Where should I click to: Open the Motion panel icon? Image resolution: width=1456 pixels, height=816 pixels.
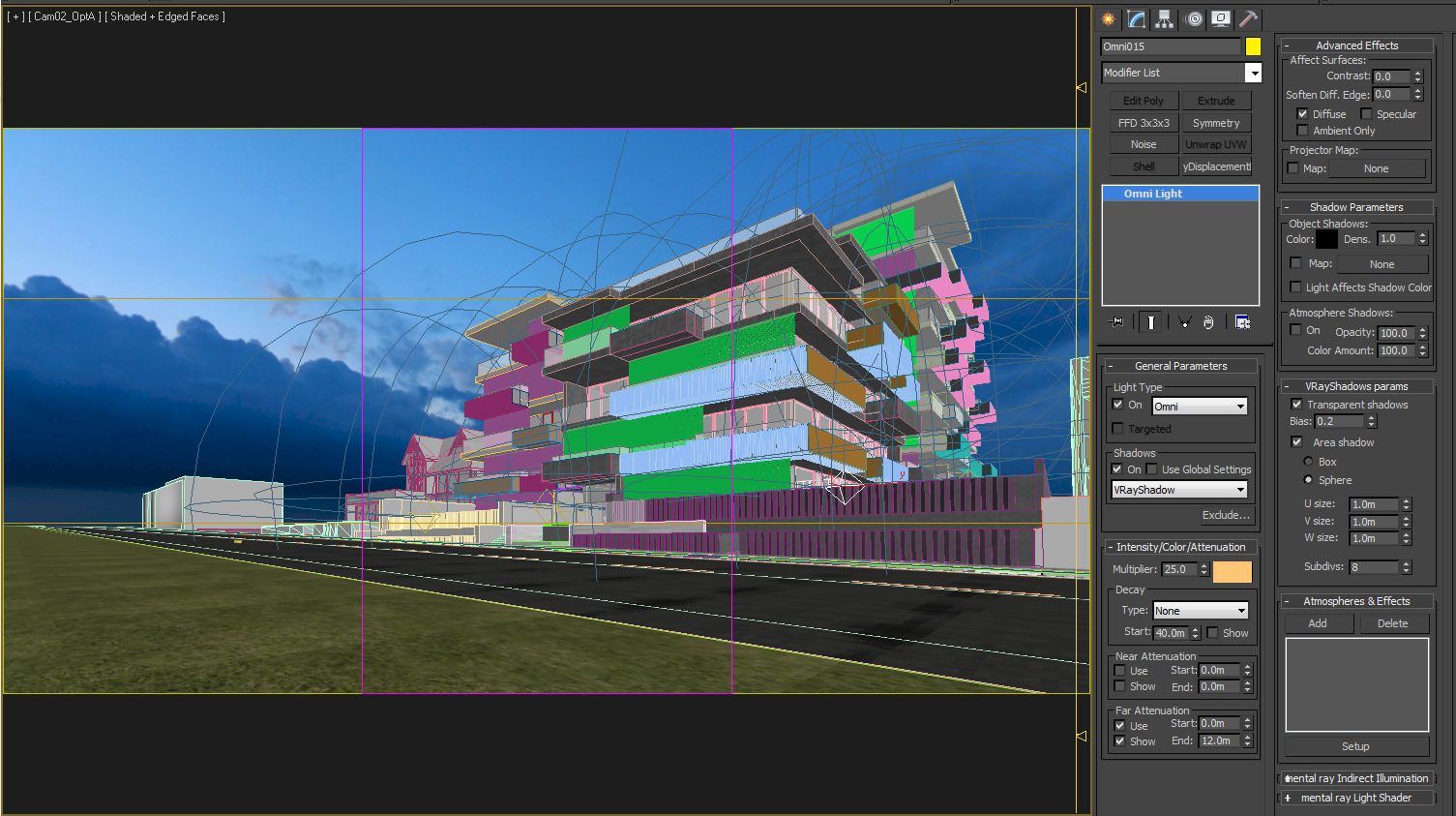pos(1194,18)
